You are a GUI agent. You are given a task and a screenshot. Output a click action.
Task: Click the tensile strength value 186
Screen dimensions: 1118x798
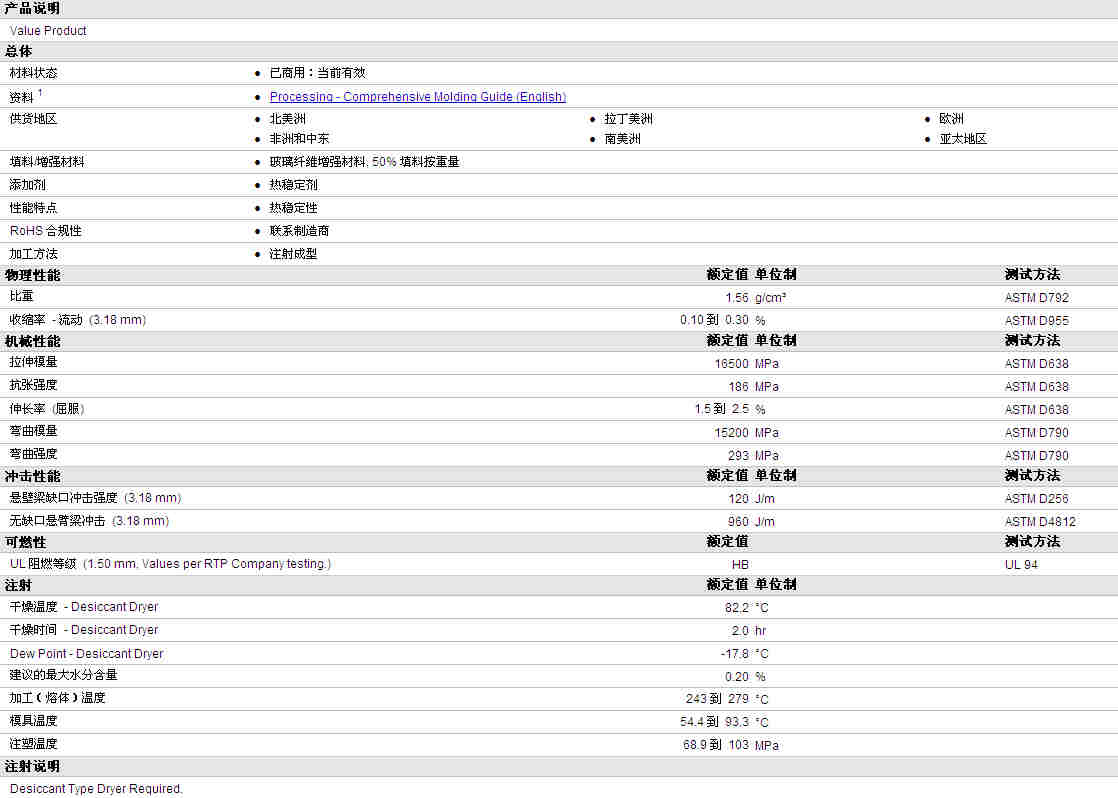pyautogui.click(x=739, y=387)
